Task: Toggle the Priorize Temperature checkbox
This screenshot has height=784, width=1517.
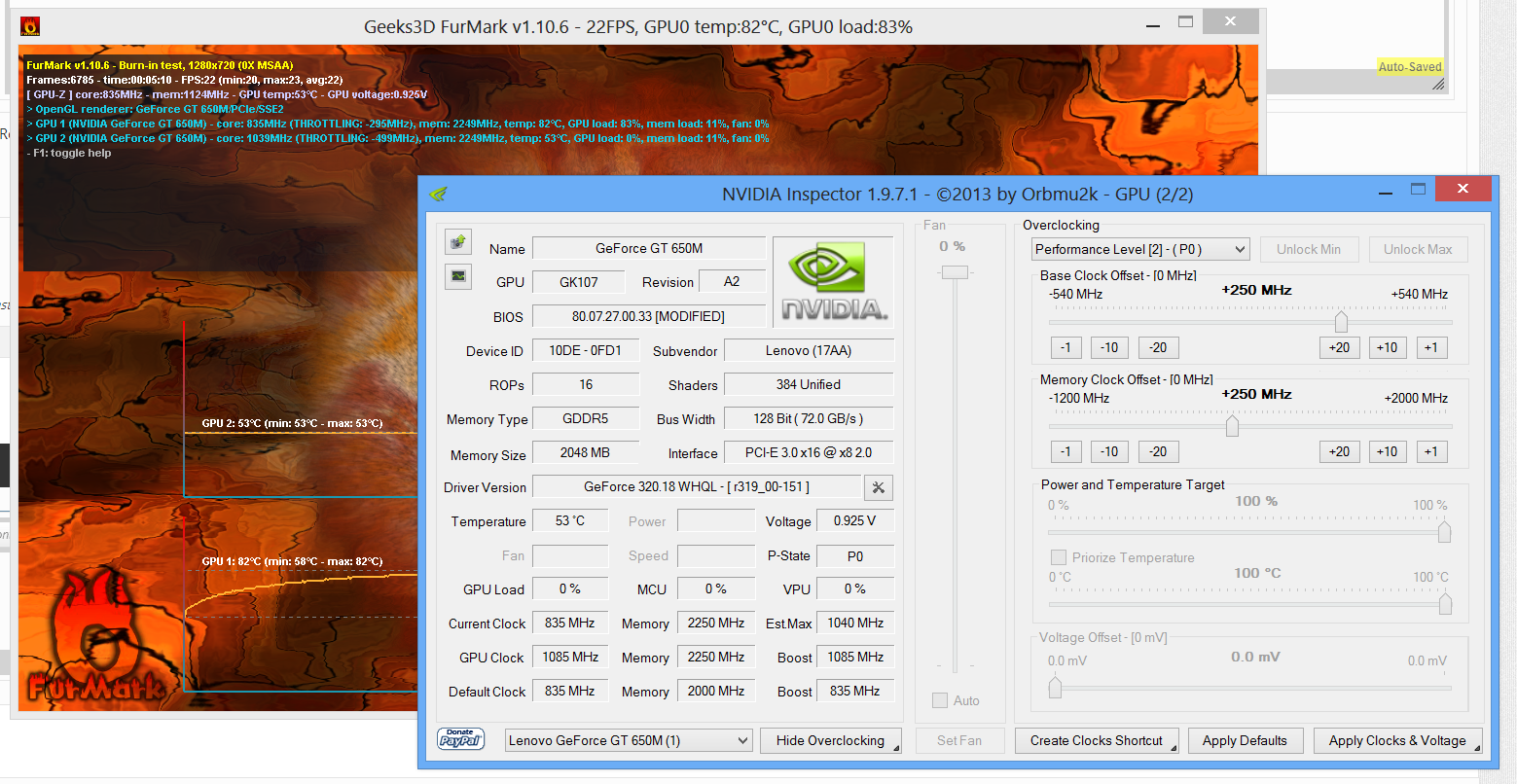Action: click(x=1058, y=557)
